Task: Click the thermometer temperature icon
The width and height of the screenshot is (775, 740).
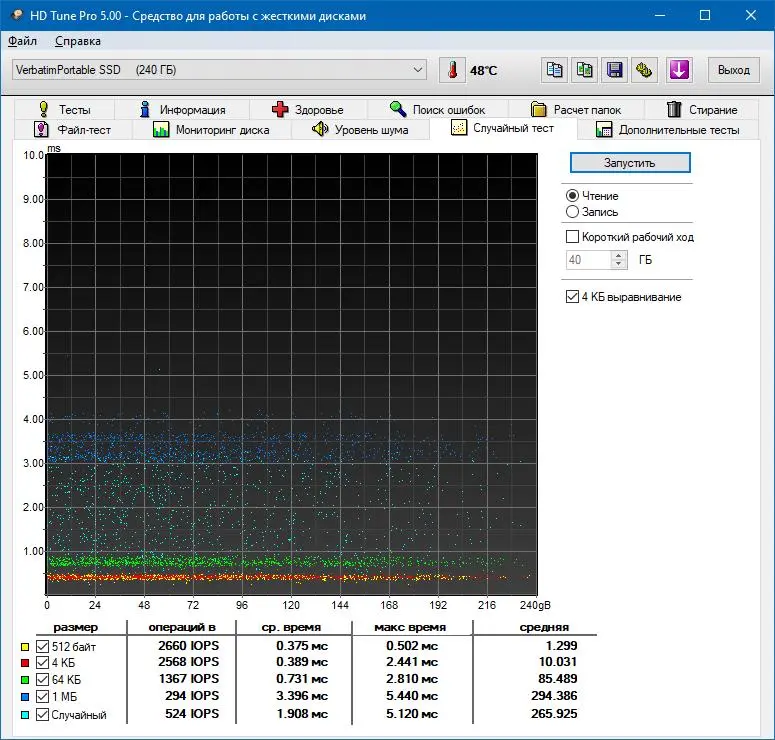Action: pos(452,70)
